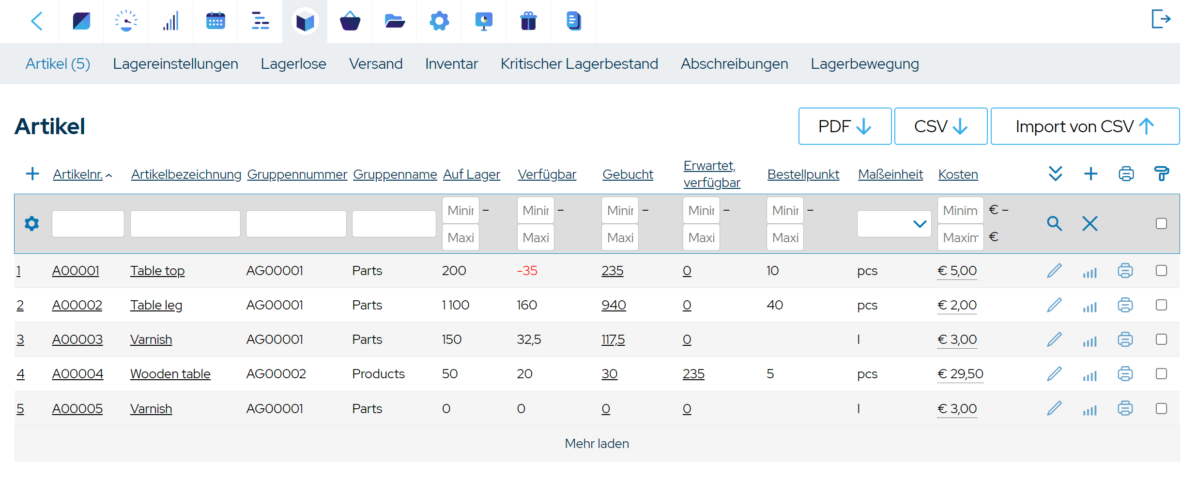
Task: Click the gear icon in filter row
Action: click(31, 224)
